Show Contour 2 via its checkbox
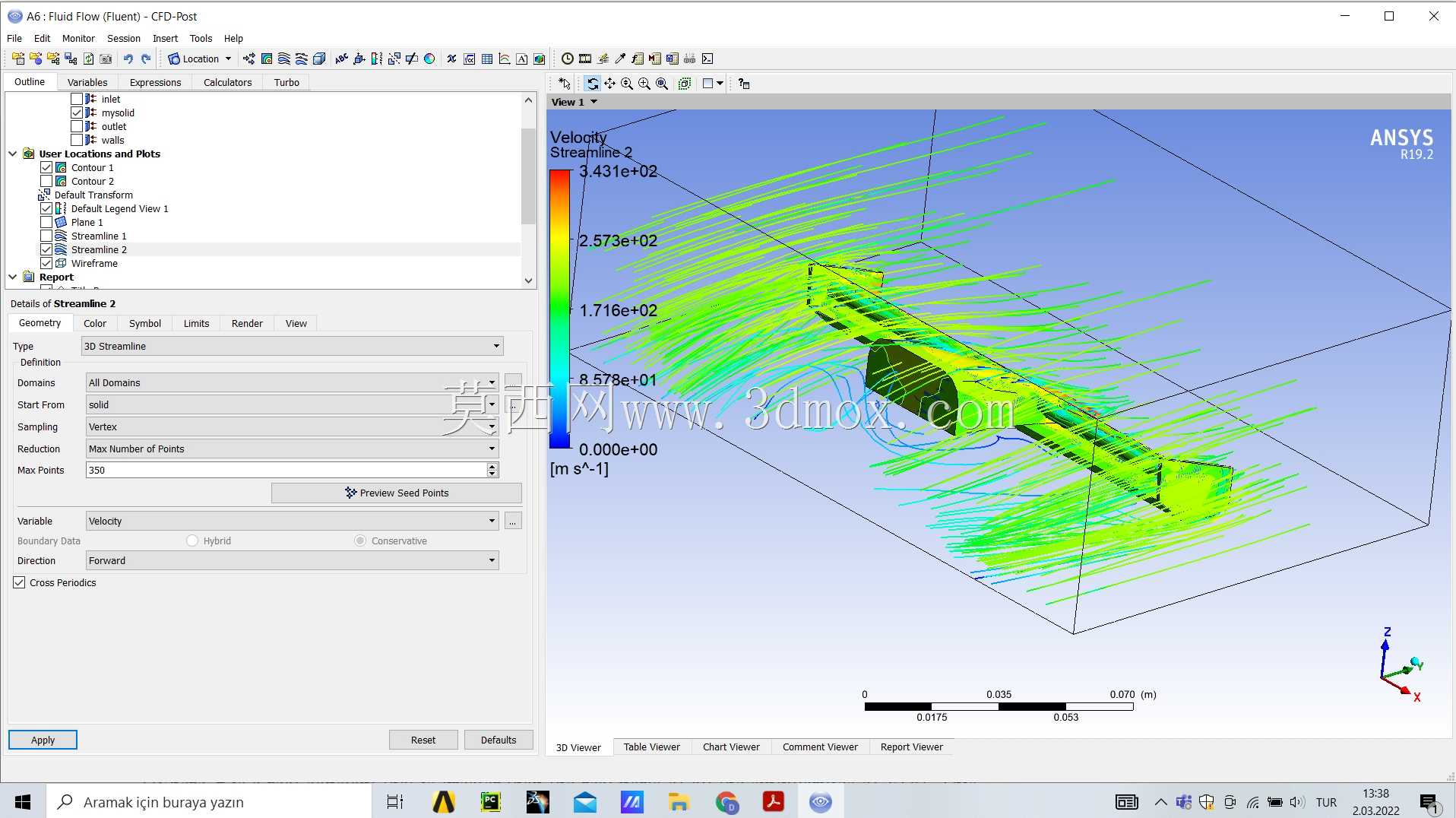Screen dimensions: 1456x818 click(46, 181)
